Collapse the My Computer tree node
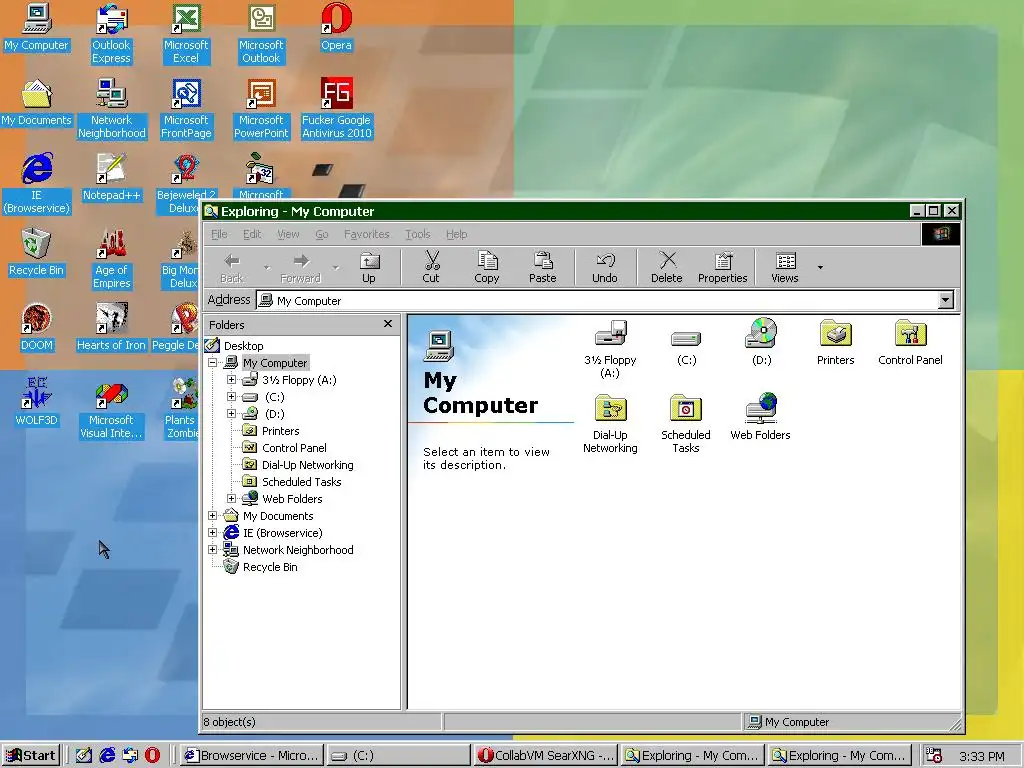Screen dimensions: 1024x768 click(x=213, y=362)
